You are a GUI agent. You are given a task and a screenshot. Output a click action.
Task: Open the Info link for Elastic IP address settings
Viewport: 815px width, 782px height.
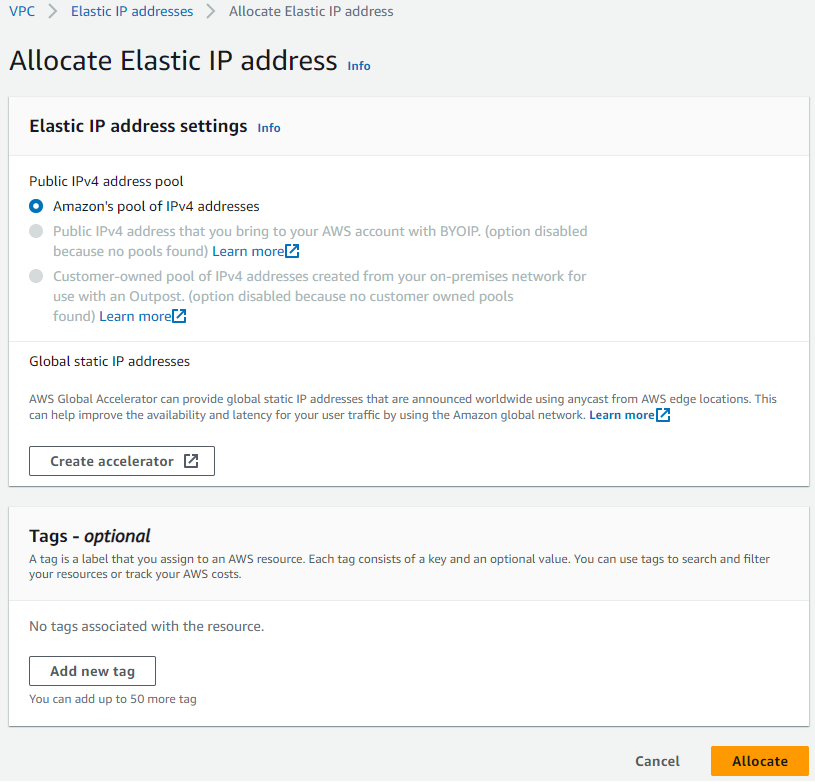tap(268, 127)
